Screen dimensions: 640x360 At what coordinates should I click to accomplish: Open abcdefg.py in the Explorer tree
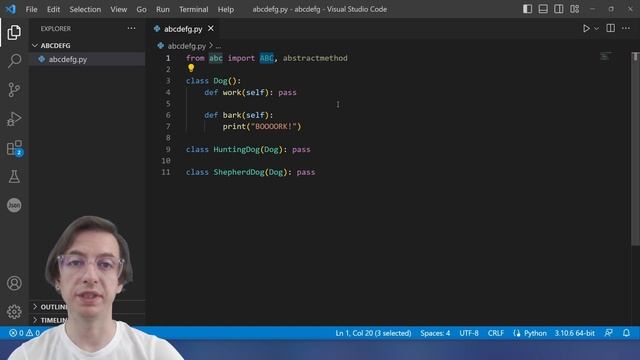[x=87, y=59]
